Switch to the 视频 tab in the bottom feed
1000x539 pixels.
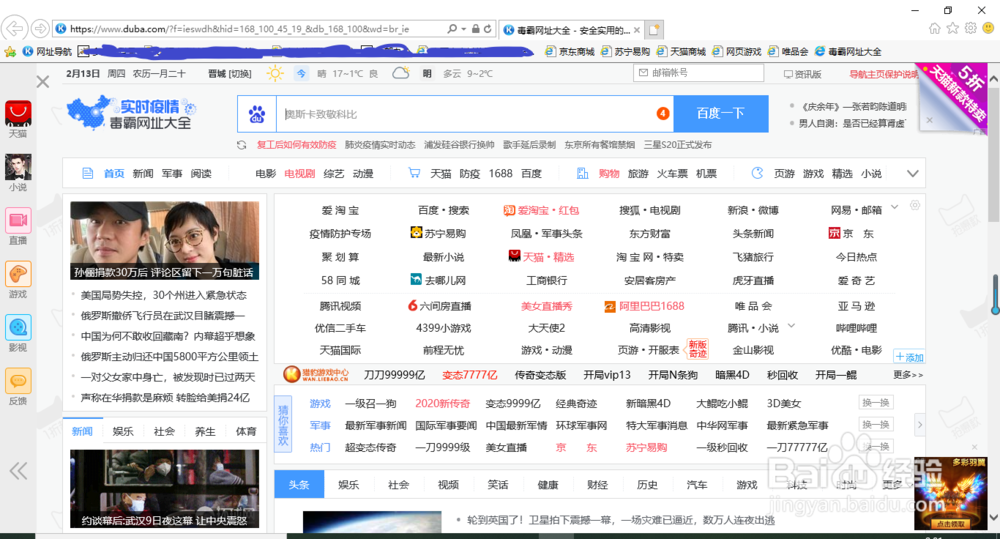pyautogui.click(x=448, y=484)
